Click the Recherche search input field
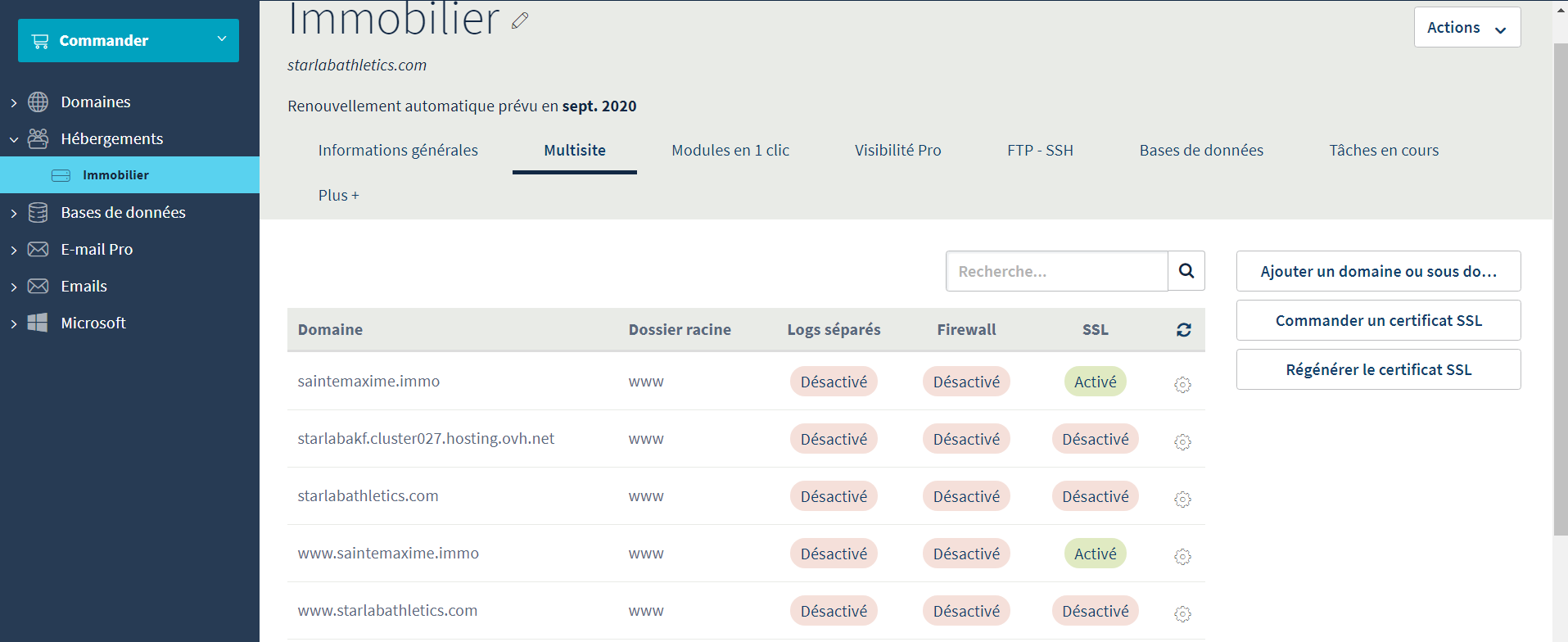Image resolution: width=1568 pixels, height=642 pixels. (1056, 271)
